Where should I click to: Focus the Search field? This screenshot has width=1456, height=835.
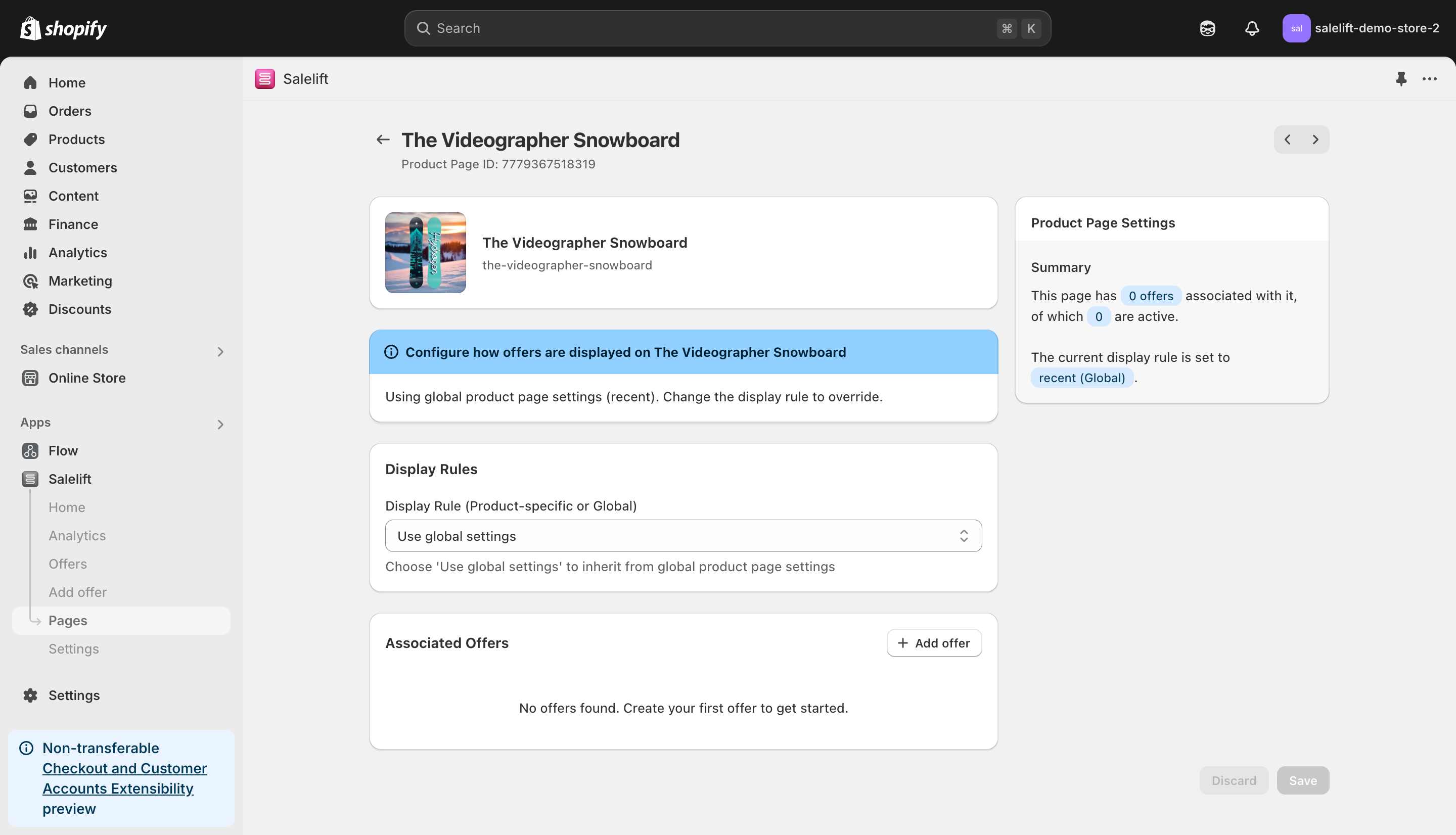point(727,28)
